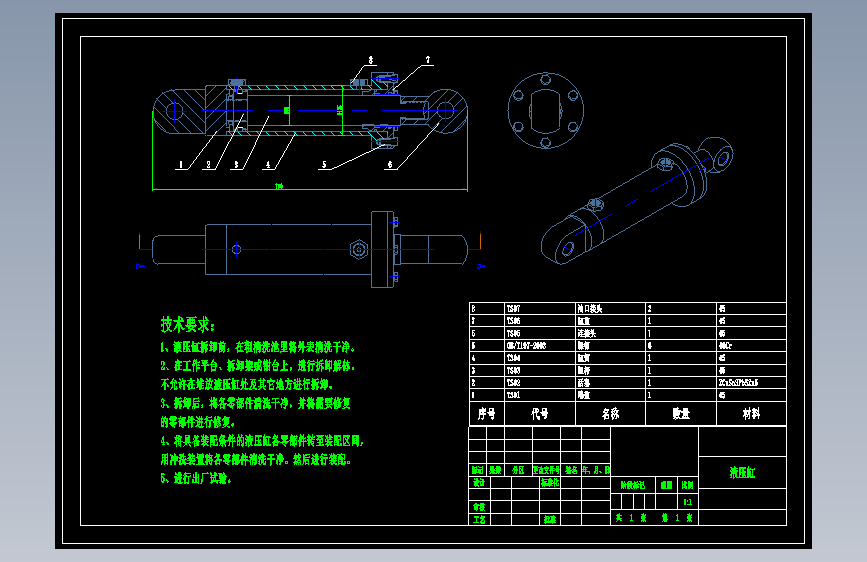Click the '工艺' label in title block
The width and height of the screenshot is (867, 562).
pos(479,519)
